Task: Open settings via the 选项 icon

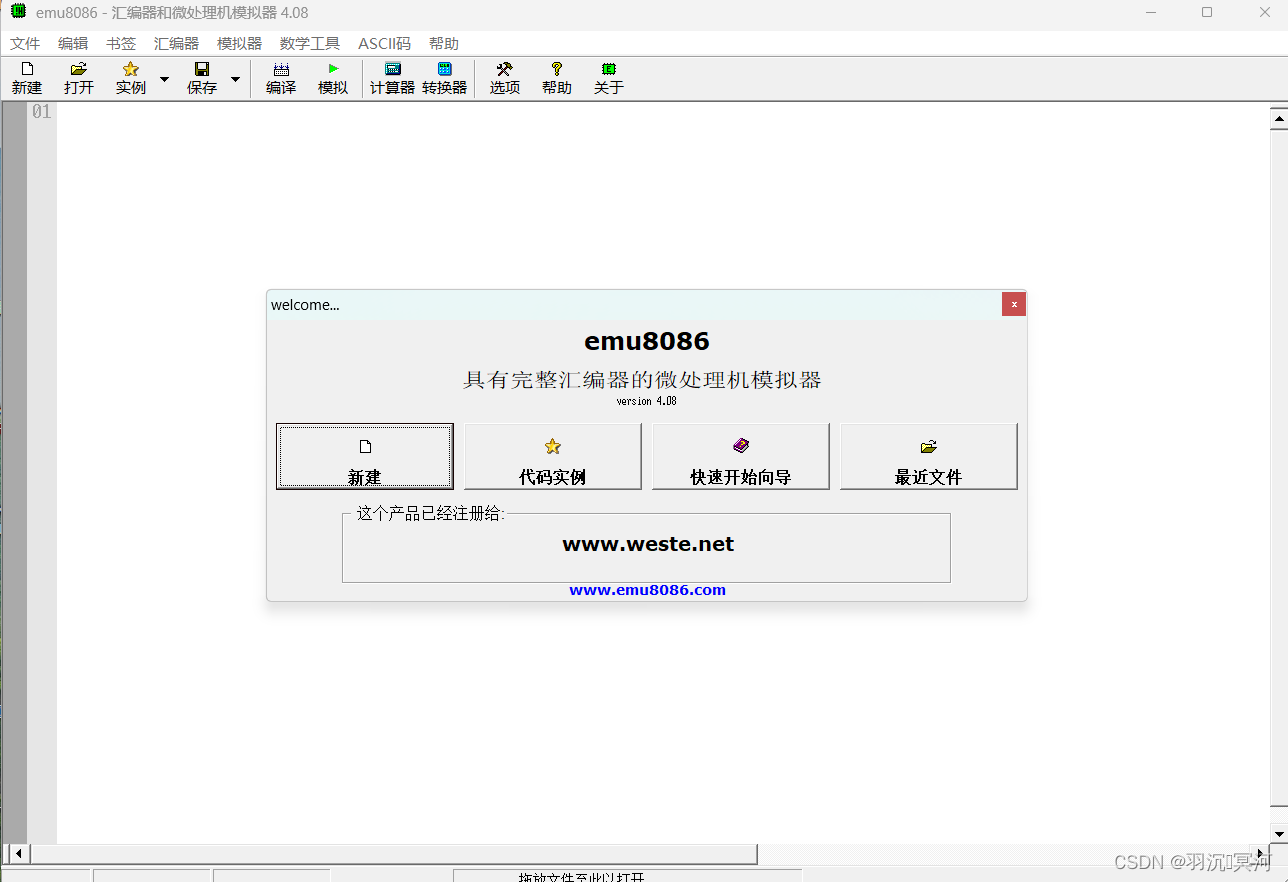Action: coord(504,77)
